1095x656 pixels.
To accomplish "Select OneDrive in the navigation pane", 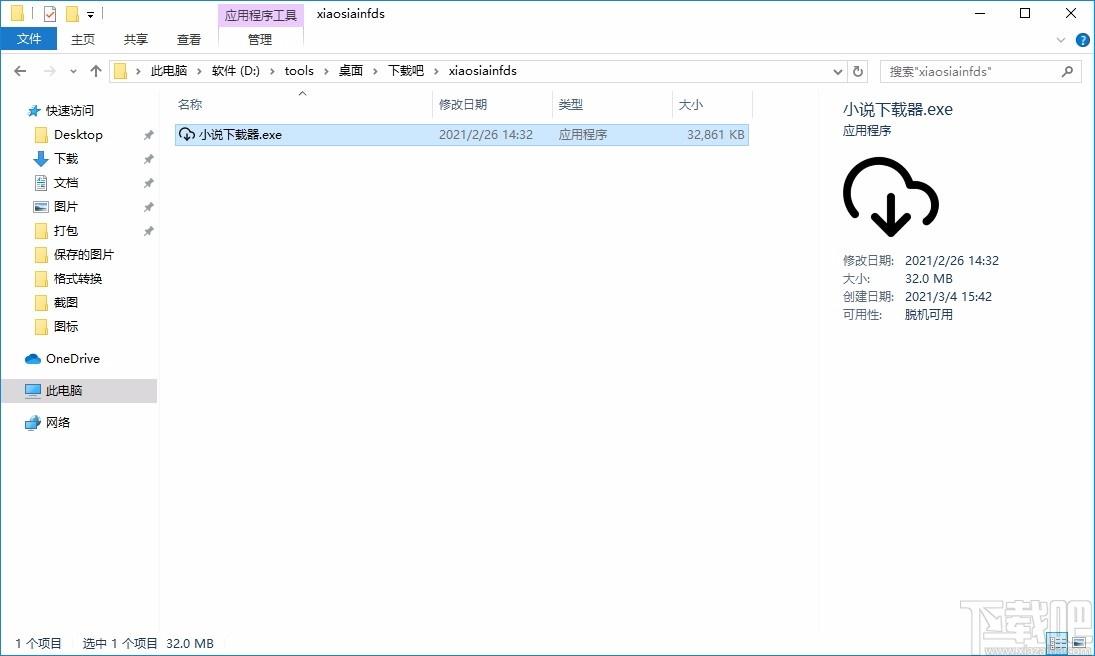I will coord(73,358).
